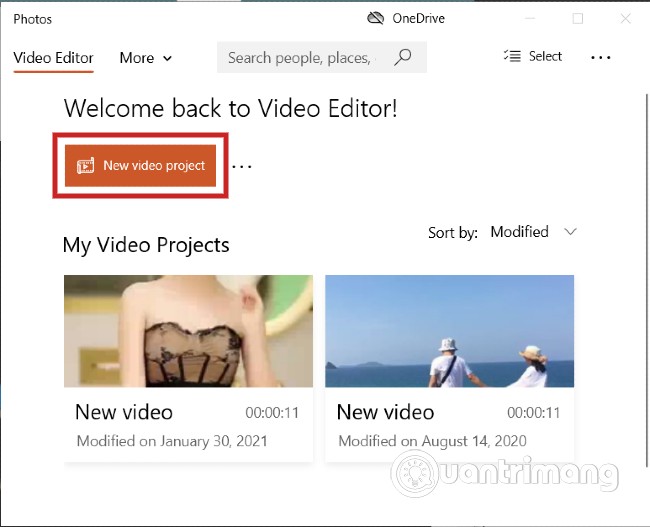This screenshot has height=527, width=650.
Task: Minimize the Photos window
Action: point(530,18)
